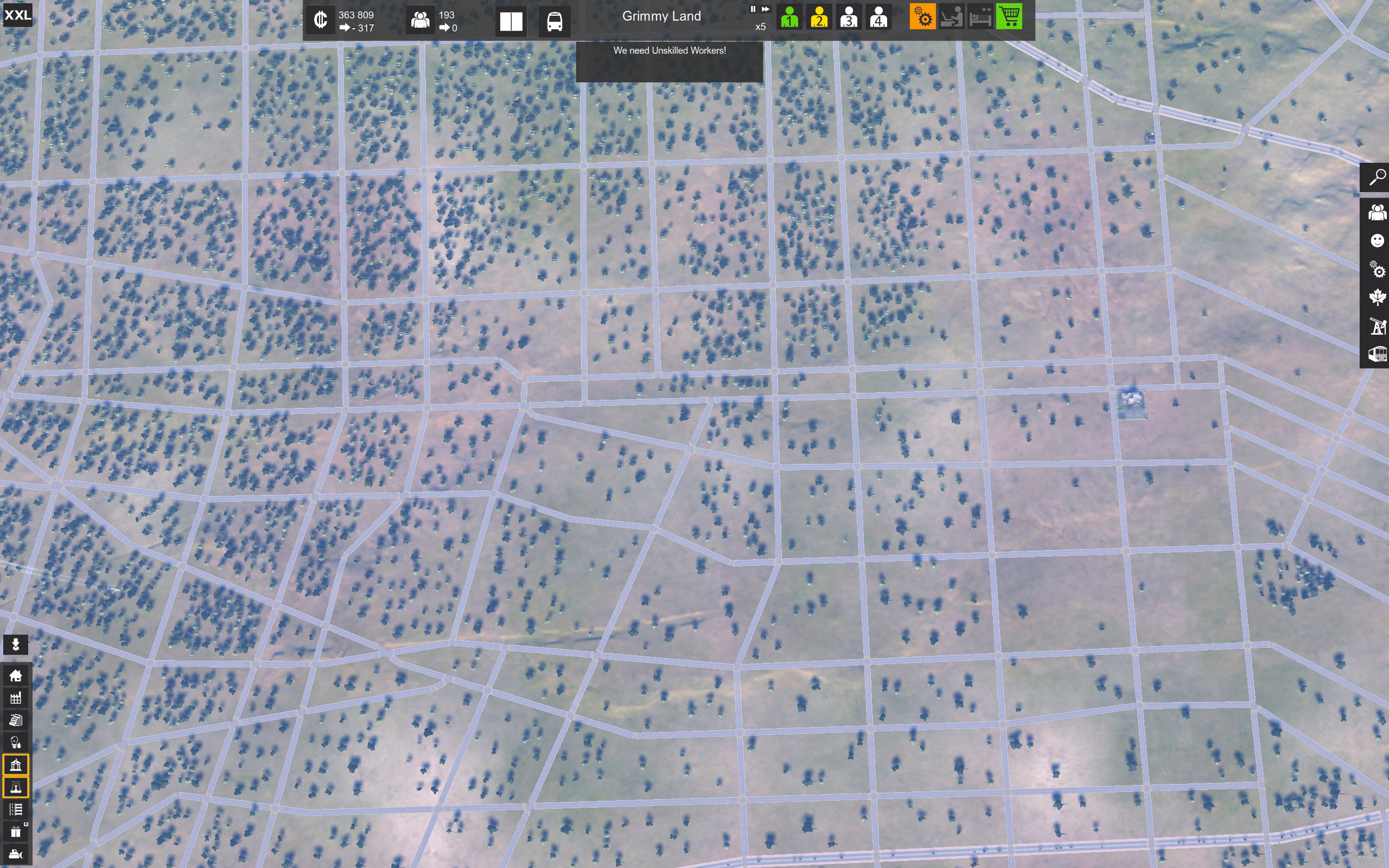
Task: Open the roads and rails build menu
Action: coord(16,809)
